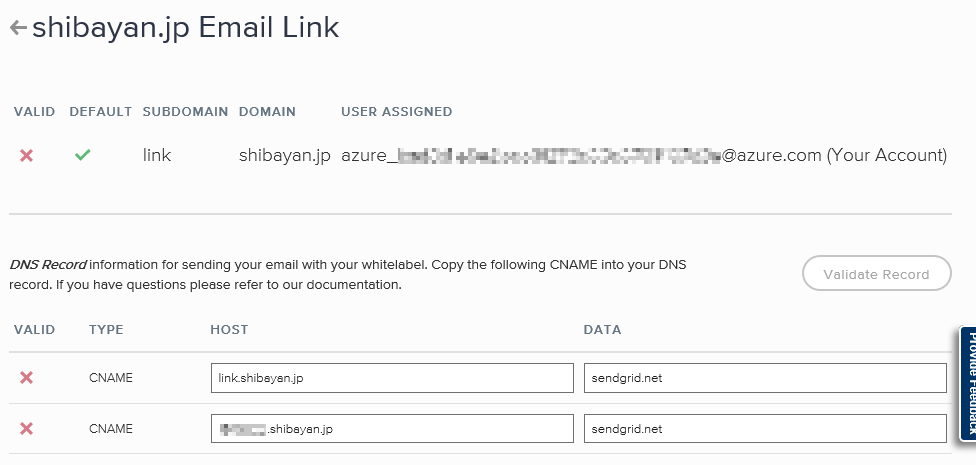Image resolution: width=976 pixels, height=465 pixels.
Task: Select the first sendgrid.net data field
Action: [x=765, y=378]
